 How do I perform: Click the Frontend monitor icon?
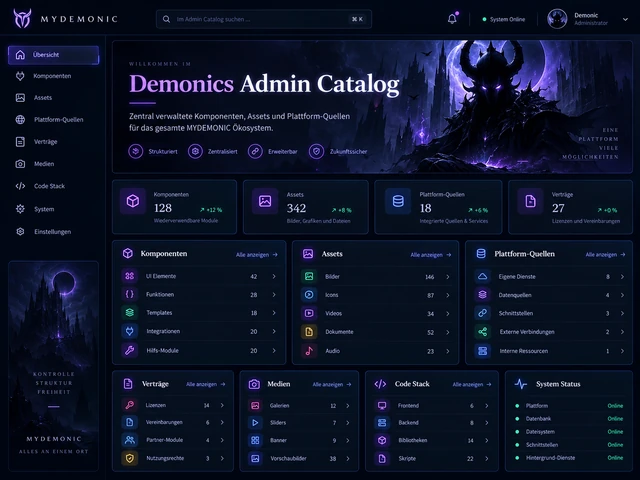[382, 405]
